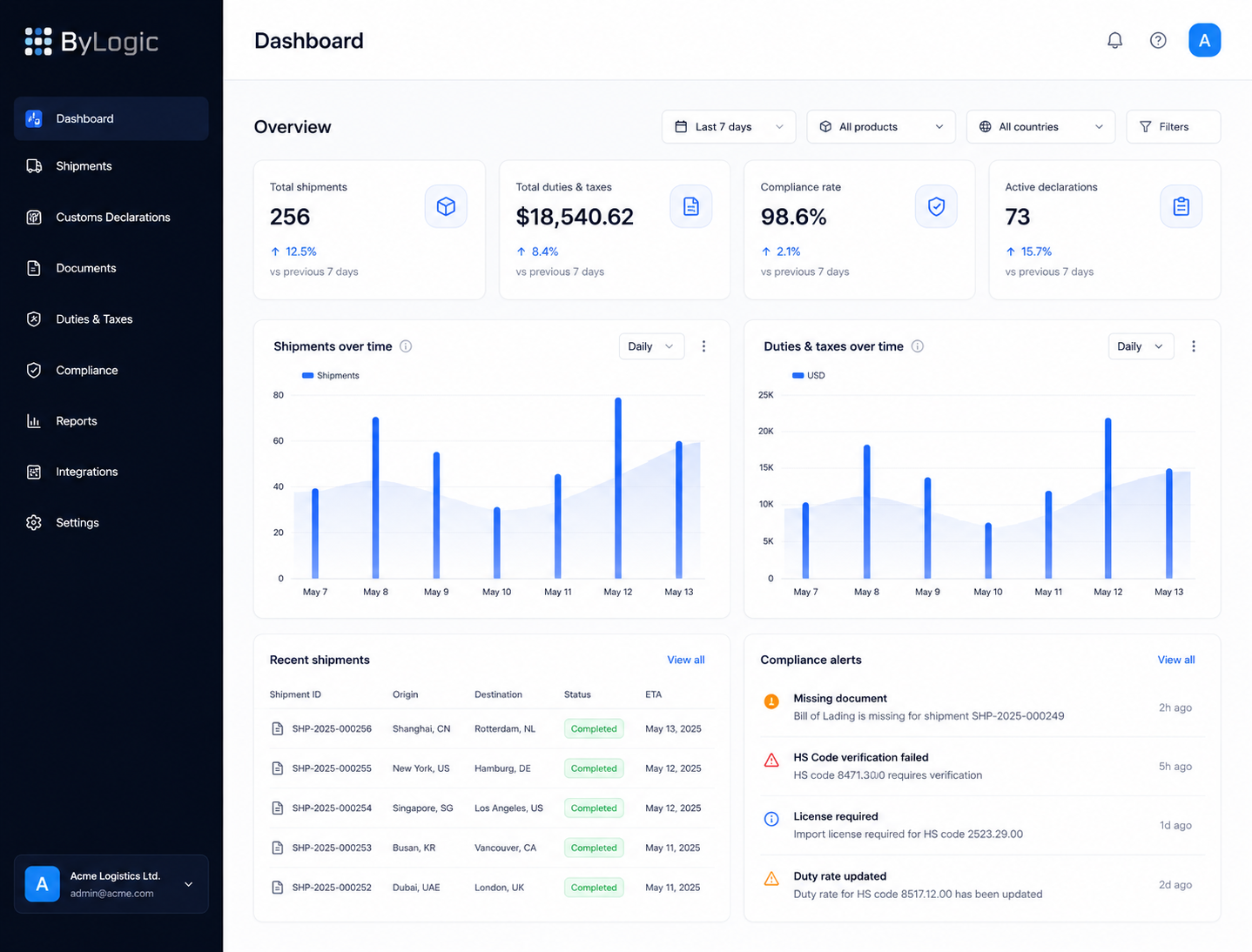
Task: Open Customs Declarations in the sidebar
Action: point(111,218)
